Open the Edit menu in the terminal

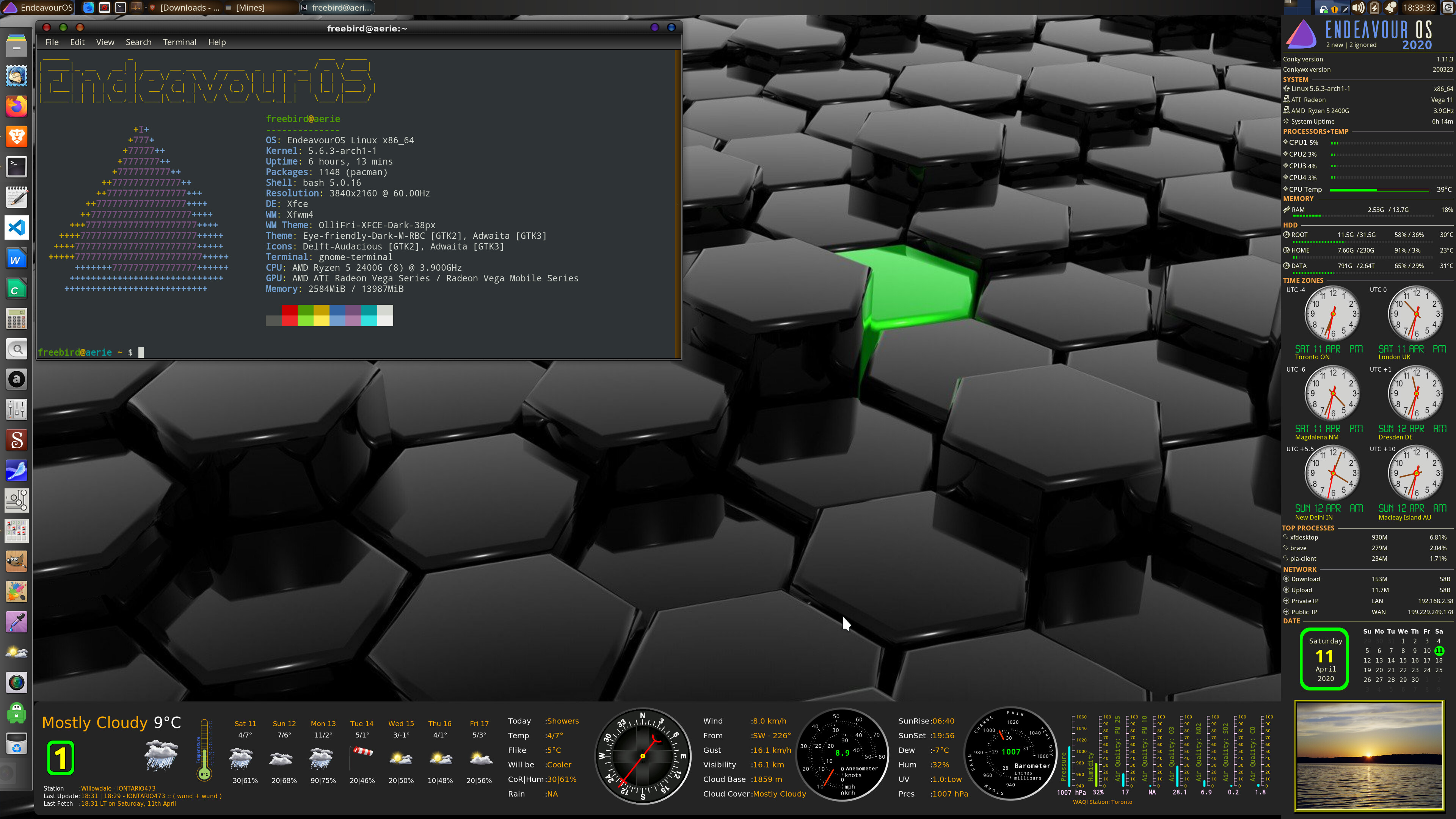pyautogui.click(x=77, y=42)
